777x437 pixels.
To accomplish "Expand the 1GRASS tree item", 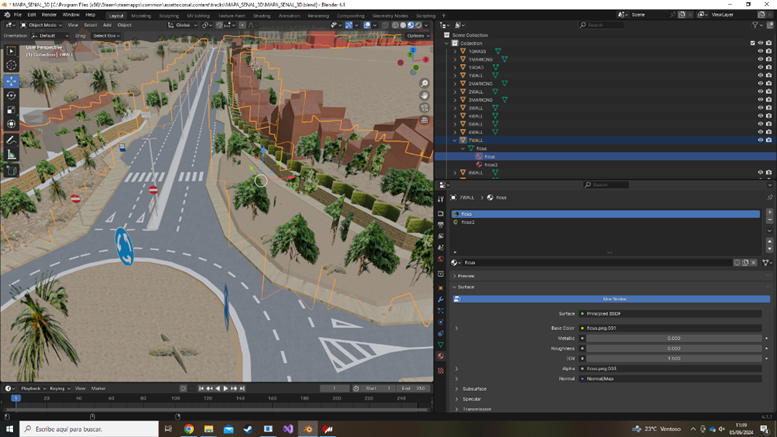I will click(455, 51).
